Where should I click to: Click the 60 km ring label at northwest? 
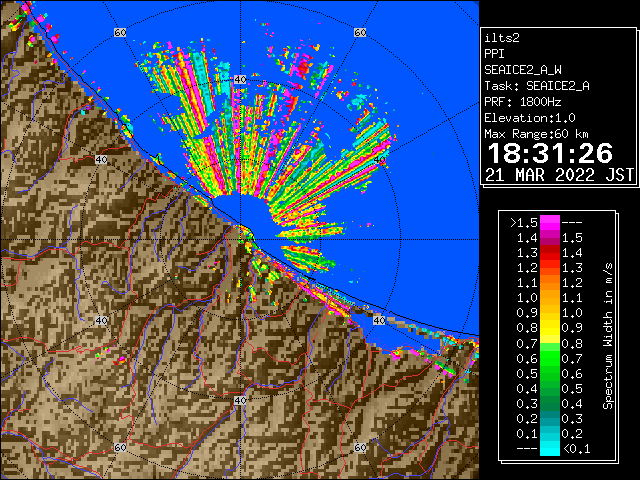[120, 32]
